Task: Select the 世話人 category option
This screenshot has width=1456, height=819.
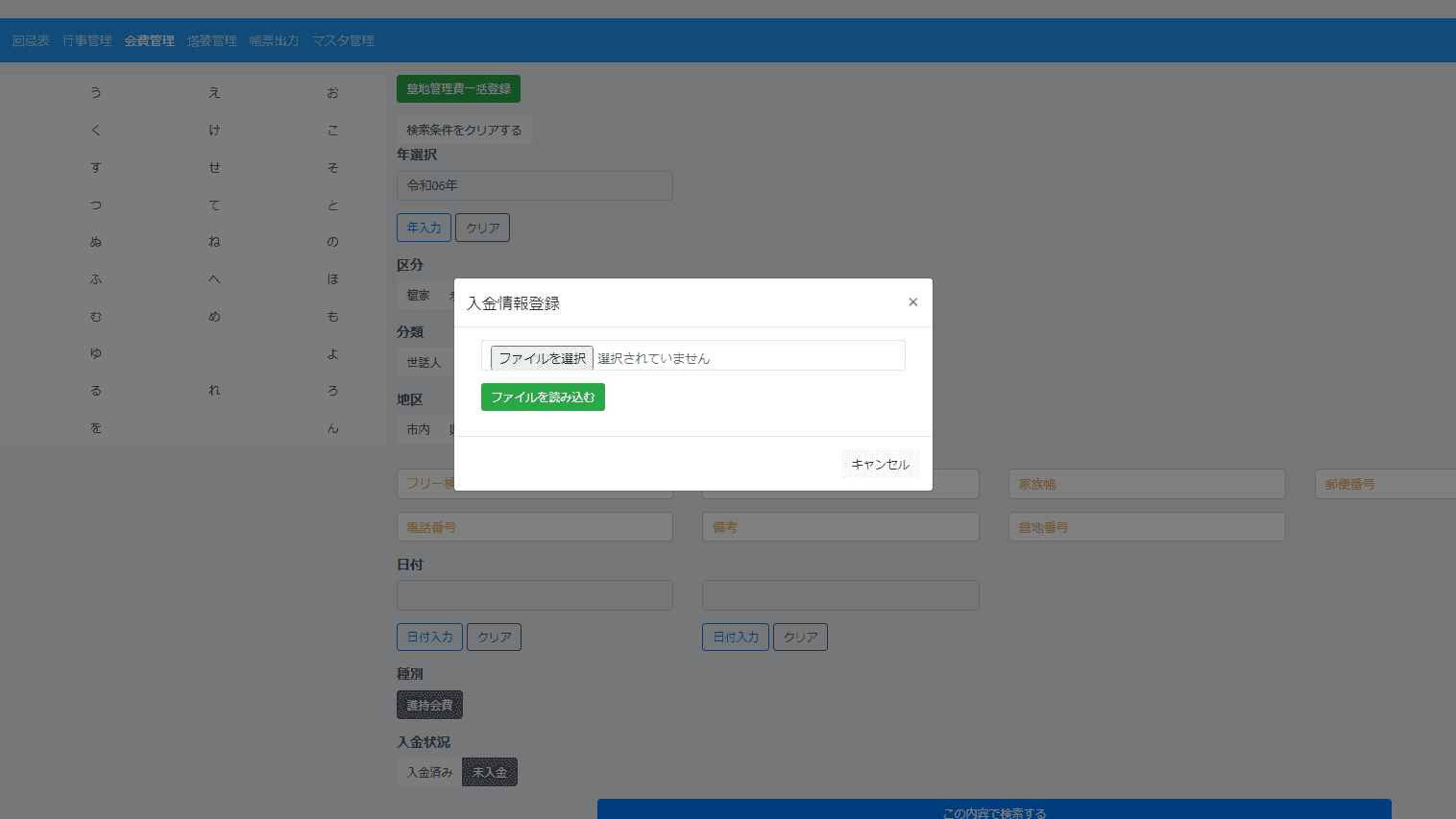Action: (x=424, y=362)
